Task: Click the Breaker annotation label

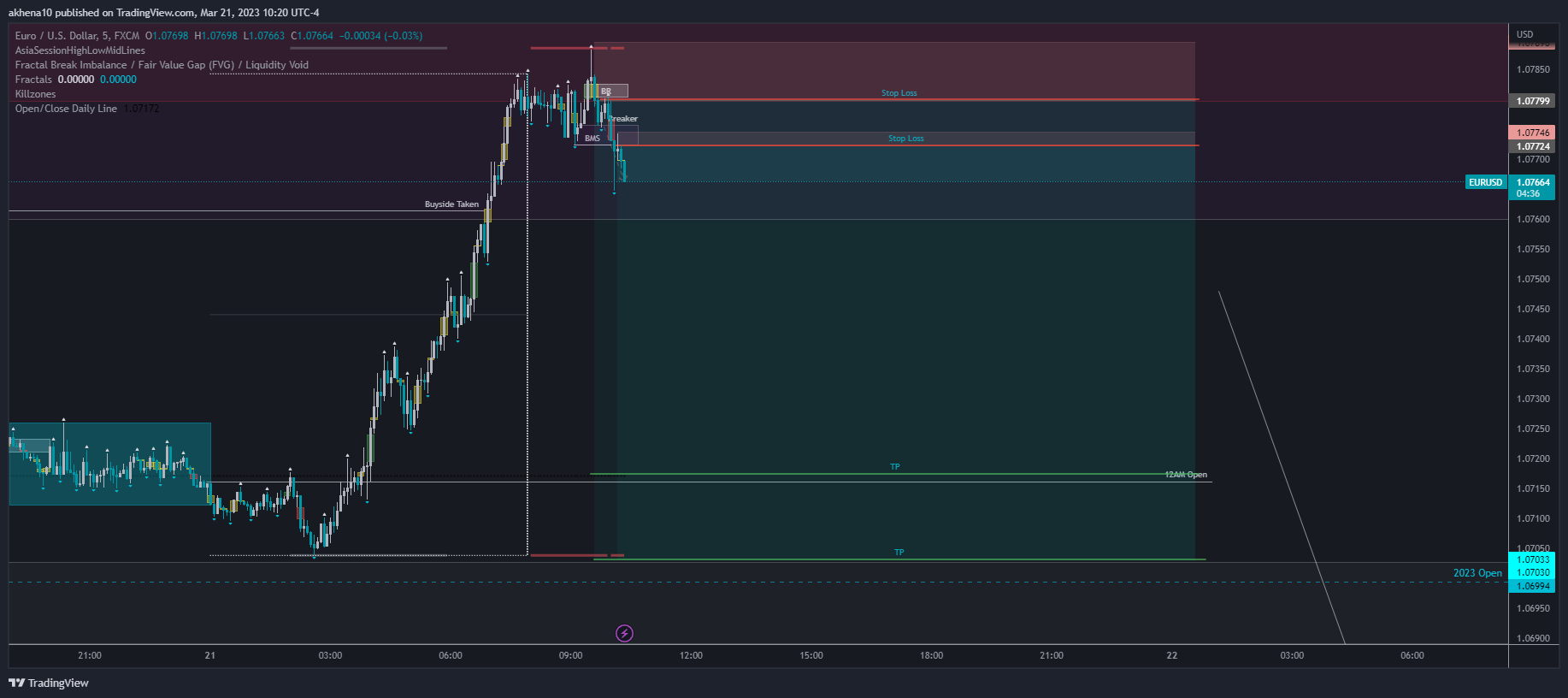Action: click(x=623, y=119)
